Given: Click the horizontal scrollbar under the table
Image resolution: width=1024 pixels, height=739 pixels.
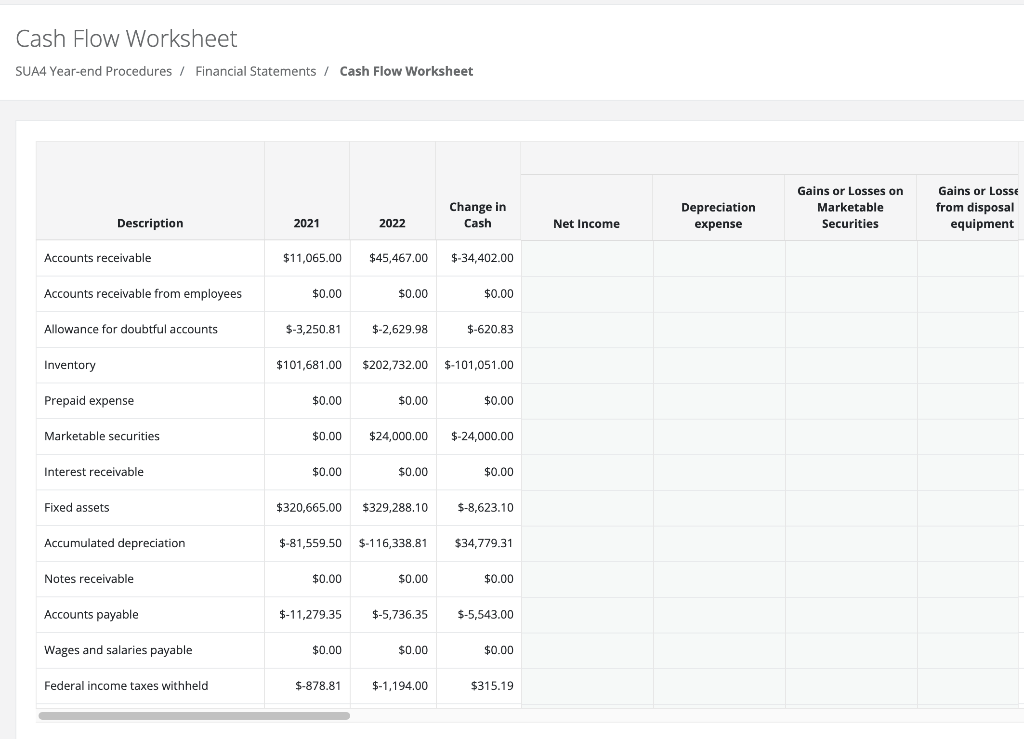Looking at the screenshot, I should click(194, 715).
